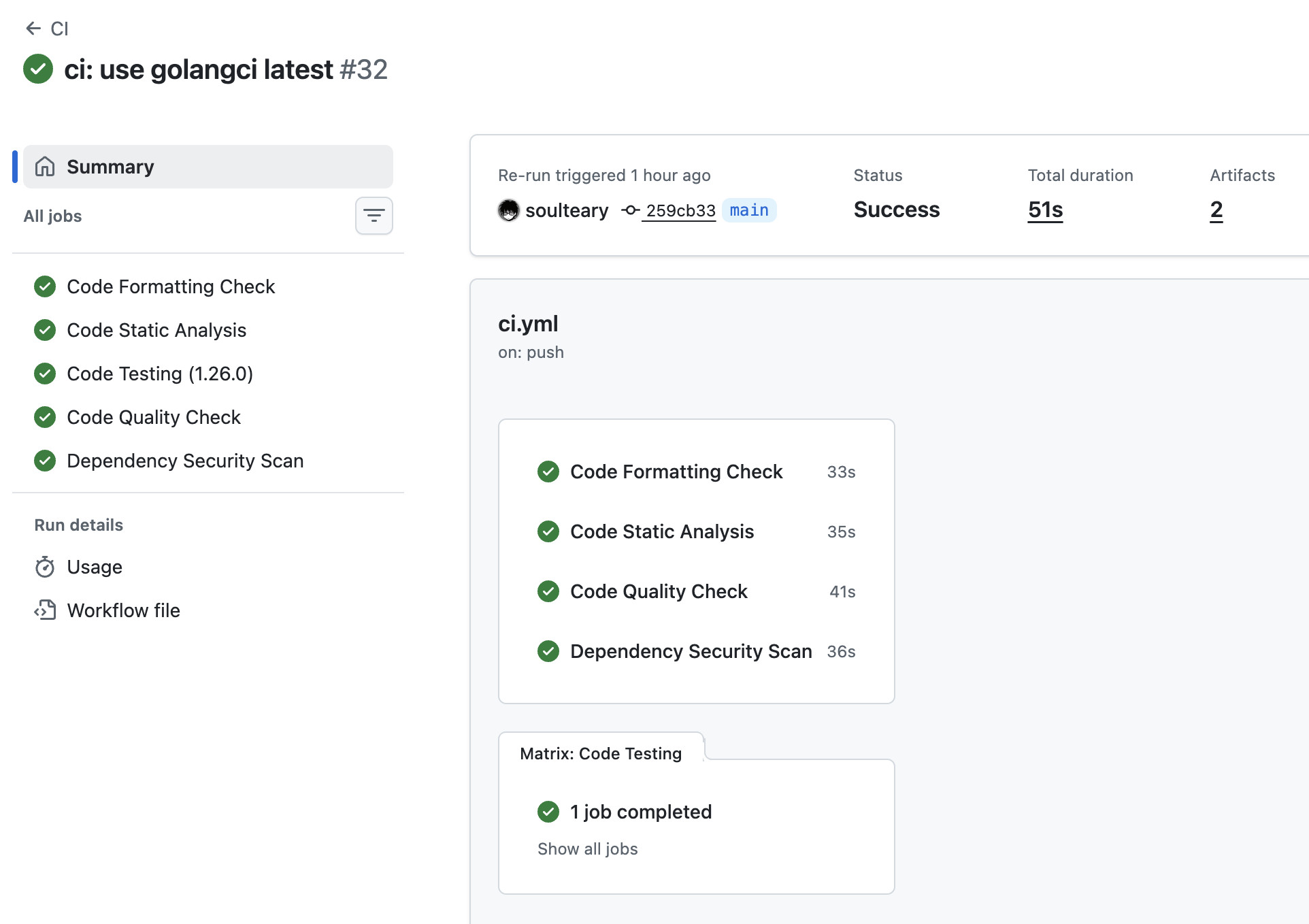The width and height of the screenshot is (1309, 924).
Task: Open Code Quality Check from the workflow graph
Action: (658, 591)
